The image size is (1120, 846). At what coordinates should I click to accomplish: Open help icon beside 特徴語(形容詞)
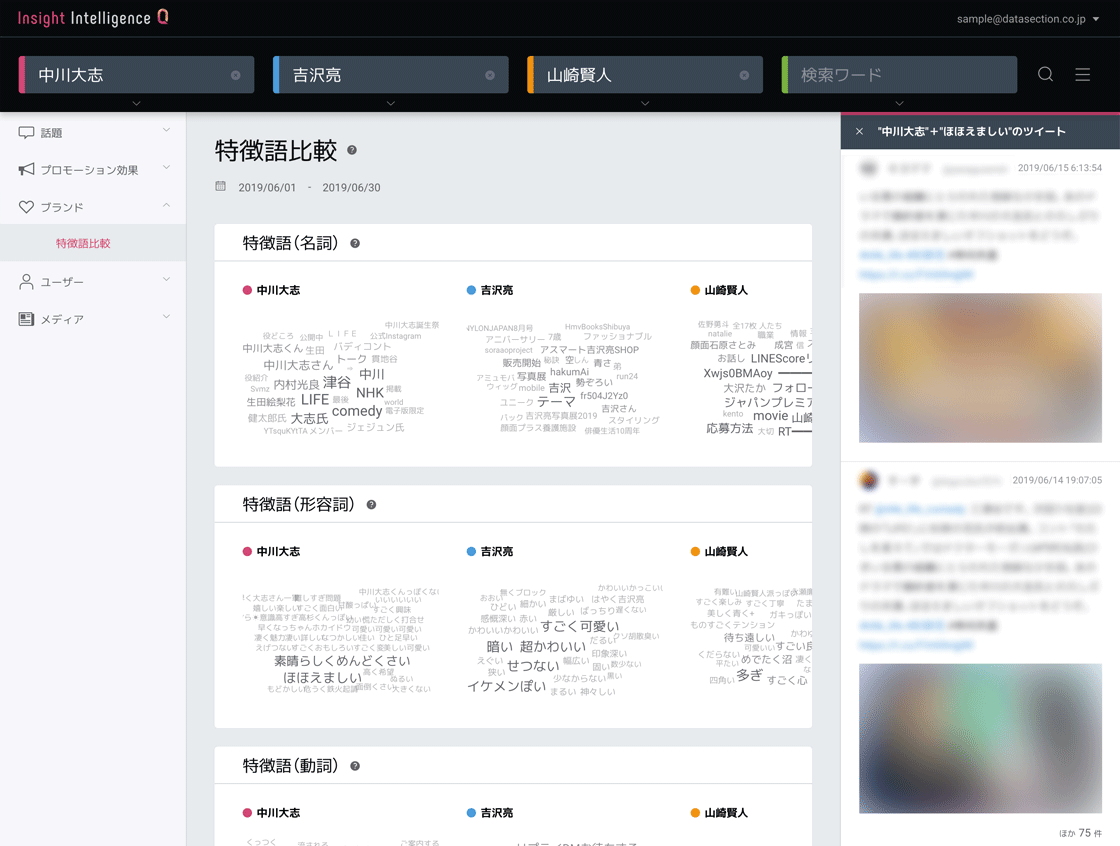click(371, 504)
